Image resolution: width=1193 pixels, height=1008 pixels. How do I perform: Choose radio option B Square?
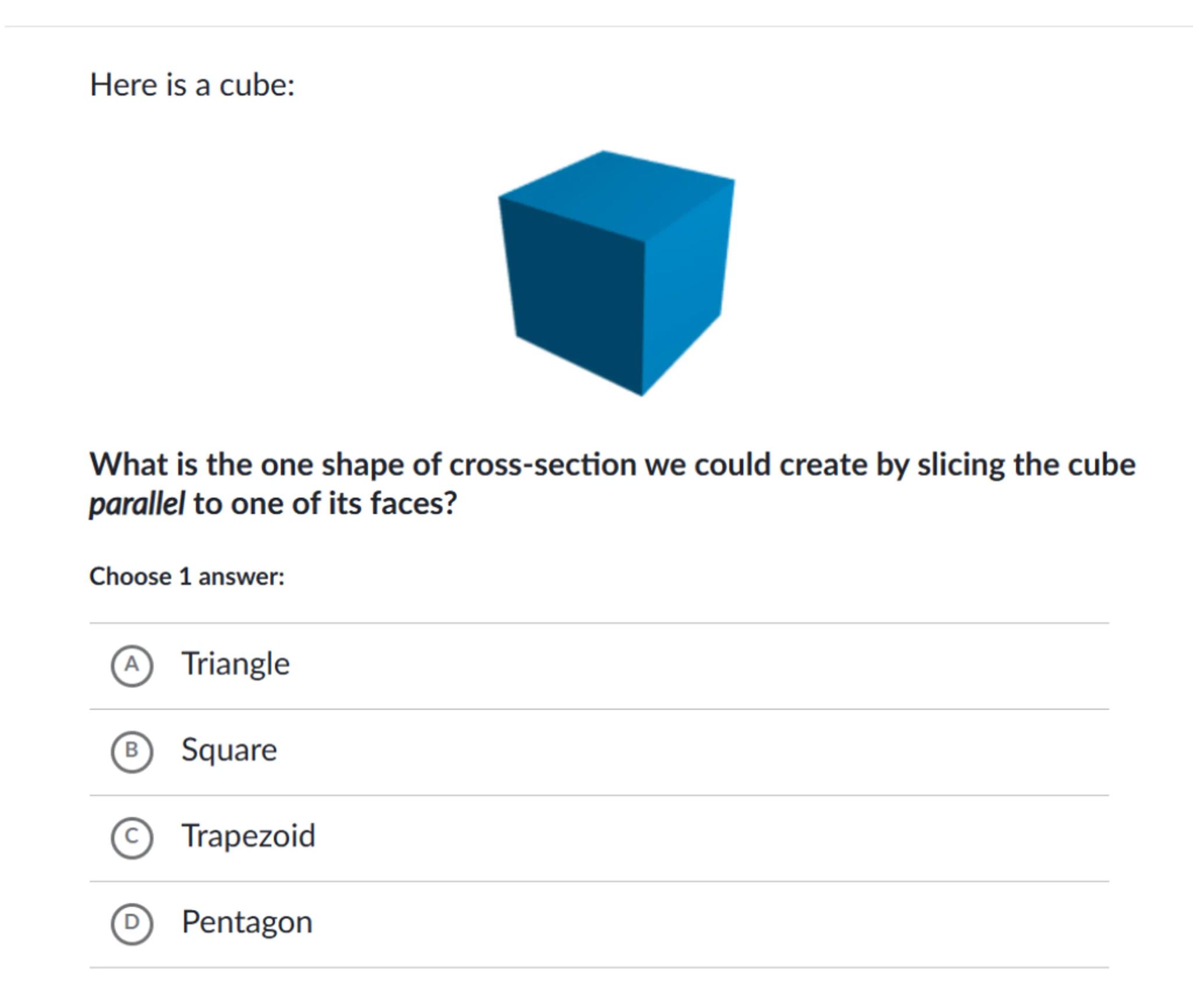(x=132, y=752)
